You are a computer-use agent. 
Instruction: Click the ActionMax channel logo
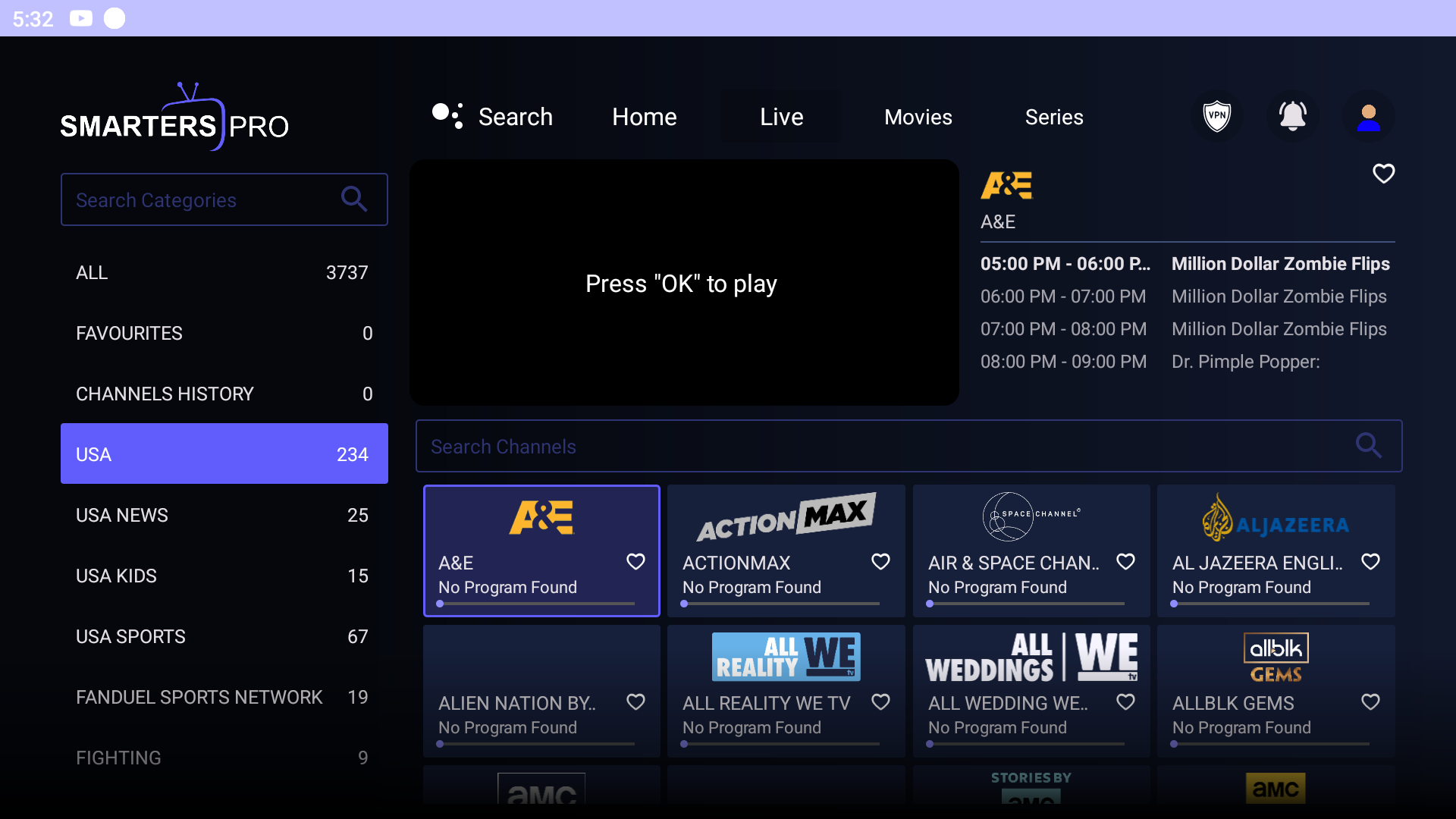[x=786, y=518]
